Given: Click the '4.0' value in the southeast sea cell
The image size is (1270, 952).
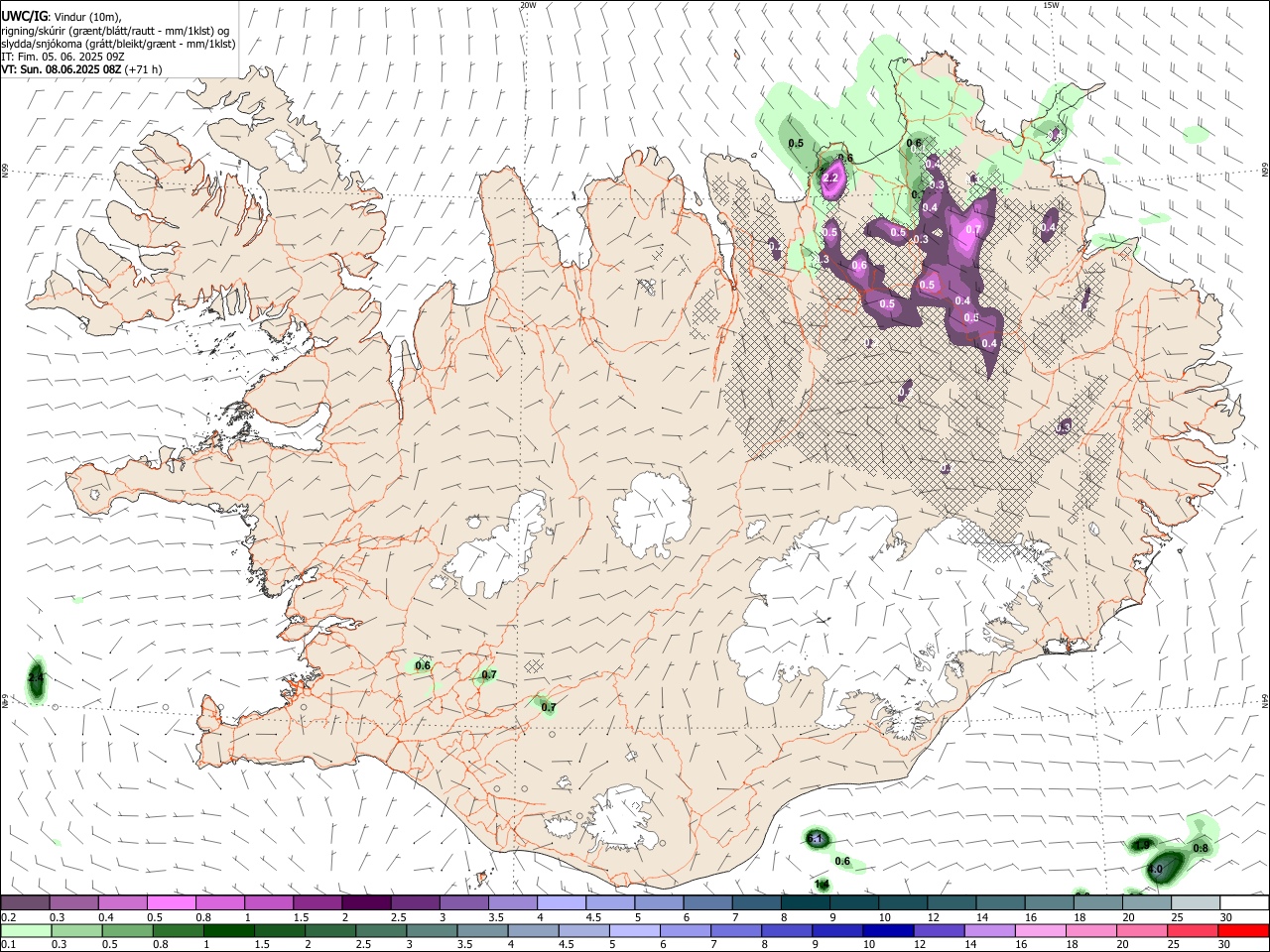Looking at the screenshot, I should 1155,869.
